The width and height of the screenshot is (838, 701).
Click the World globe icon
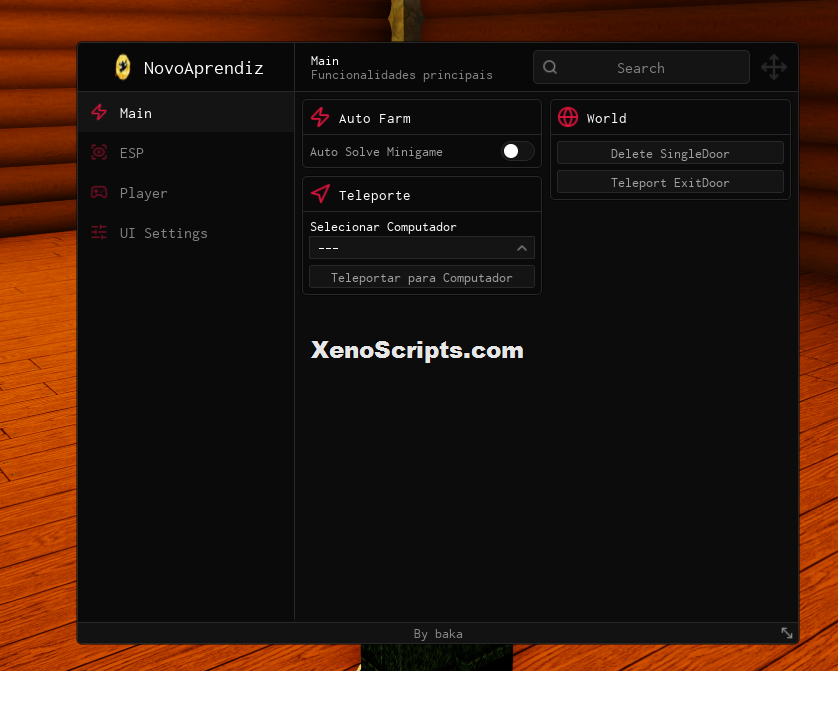(568, 118)
